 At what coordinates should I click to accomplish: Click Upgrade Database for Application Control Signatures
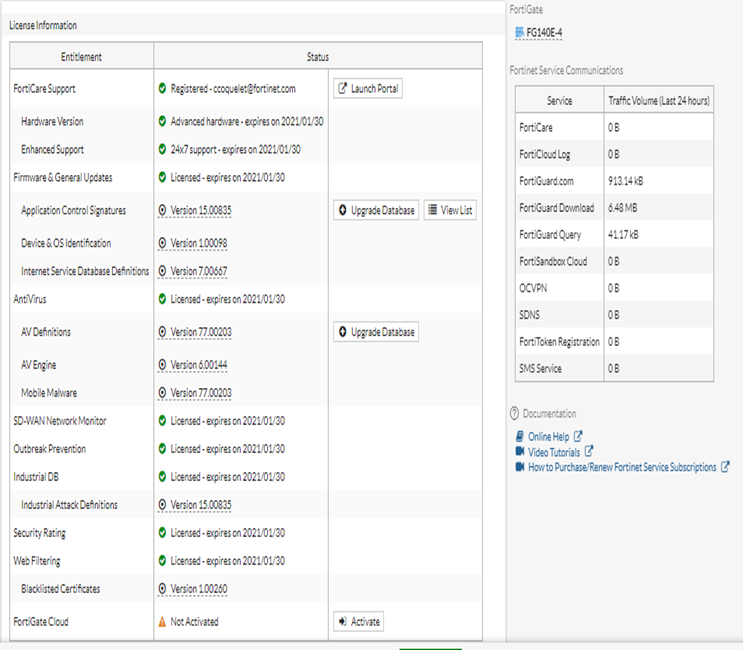375,211
